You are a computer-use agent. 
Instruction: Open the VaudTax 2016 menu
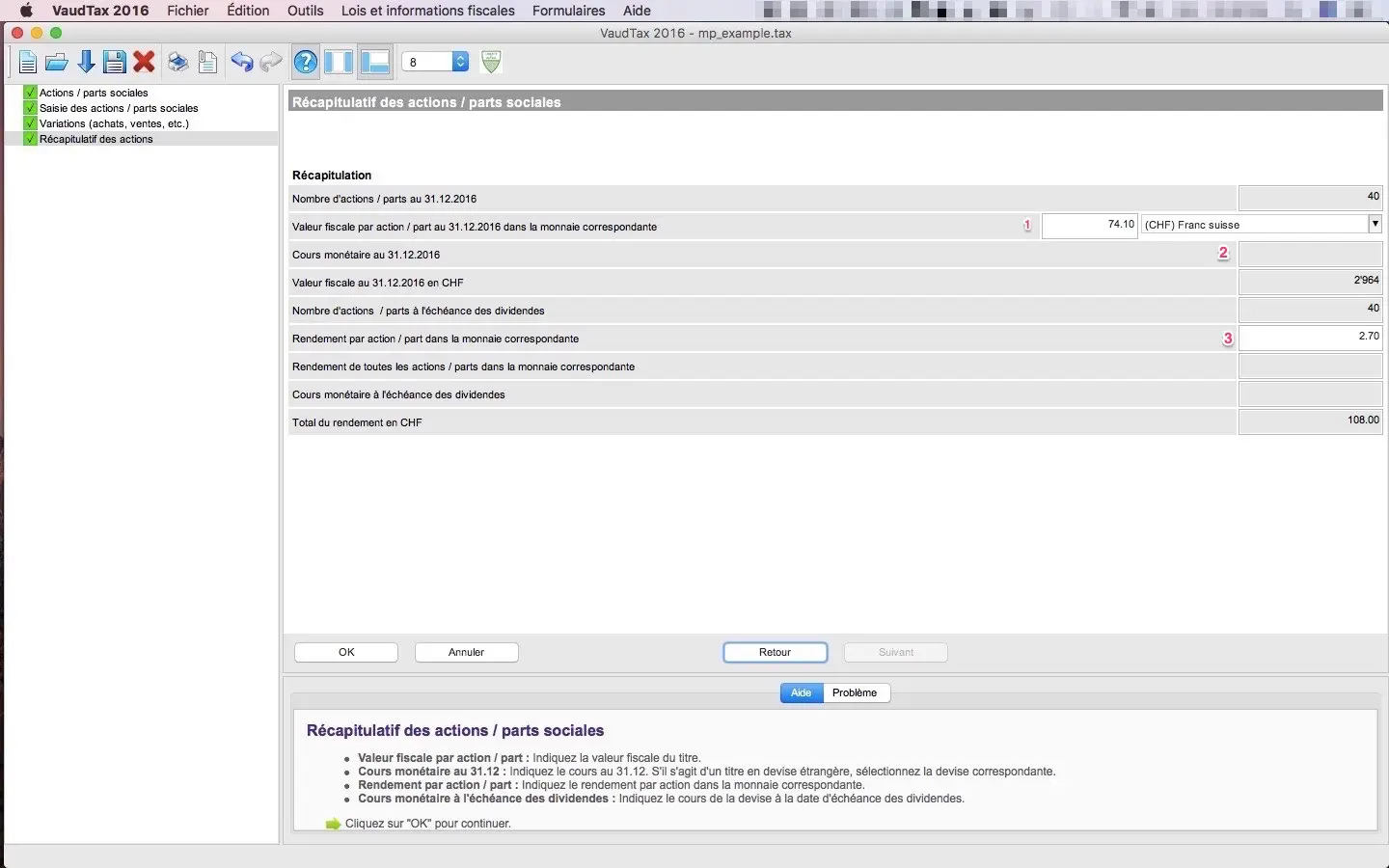click(100, 11)
